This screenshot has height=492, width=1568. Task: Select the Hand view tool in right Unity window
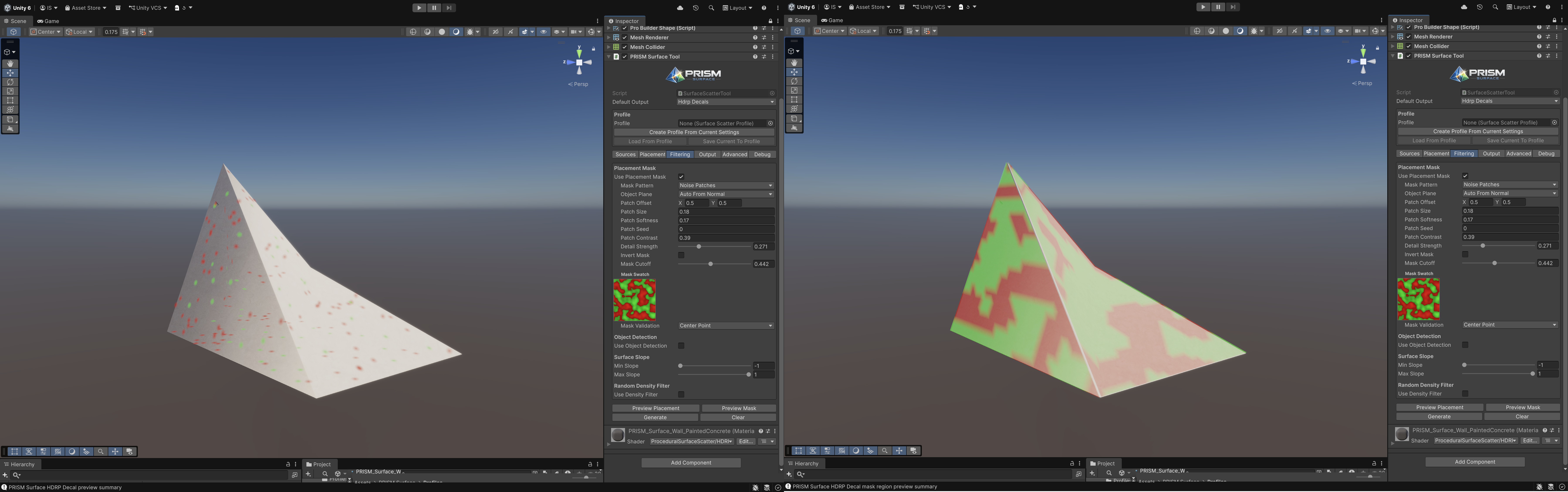click(x=794, y=63)
